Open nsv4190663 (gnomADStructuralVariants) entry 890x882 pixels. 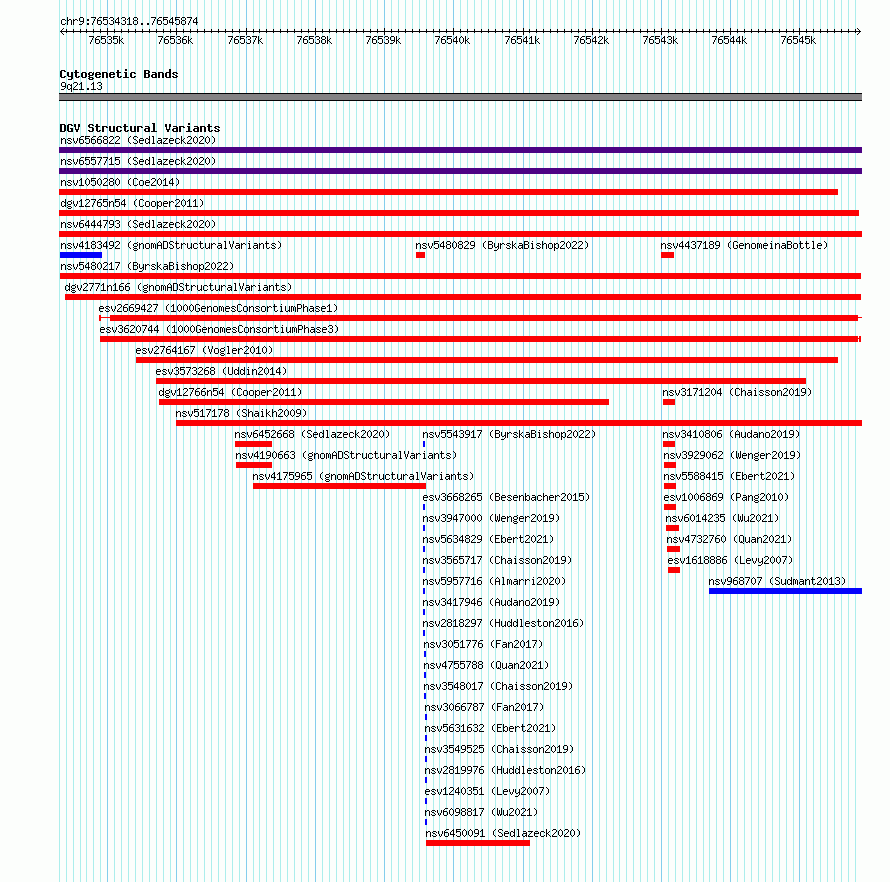click(x=346, y=455)
